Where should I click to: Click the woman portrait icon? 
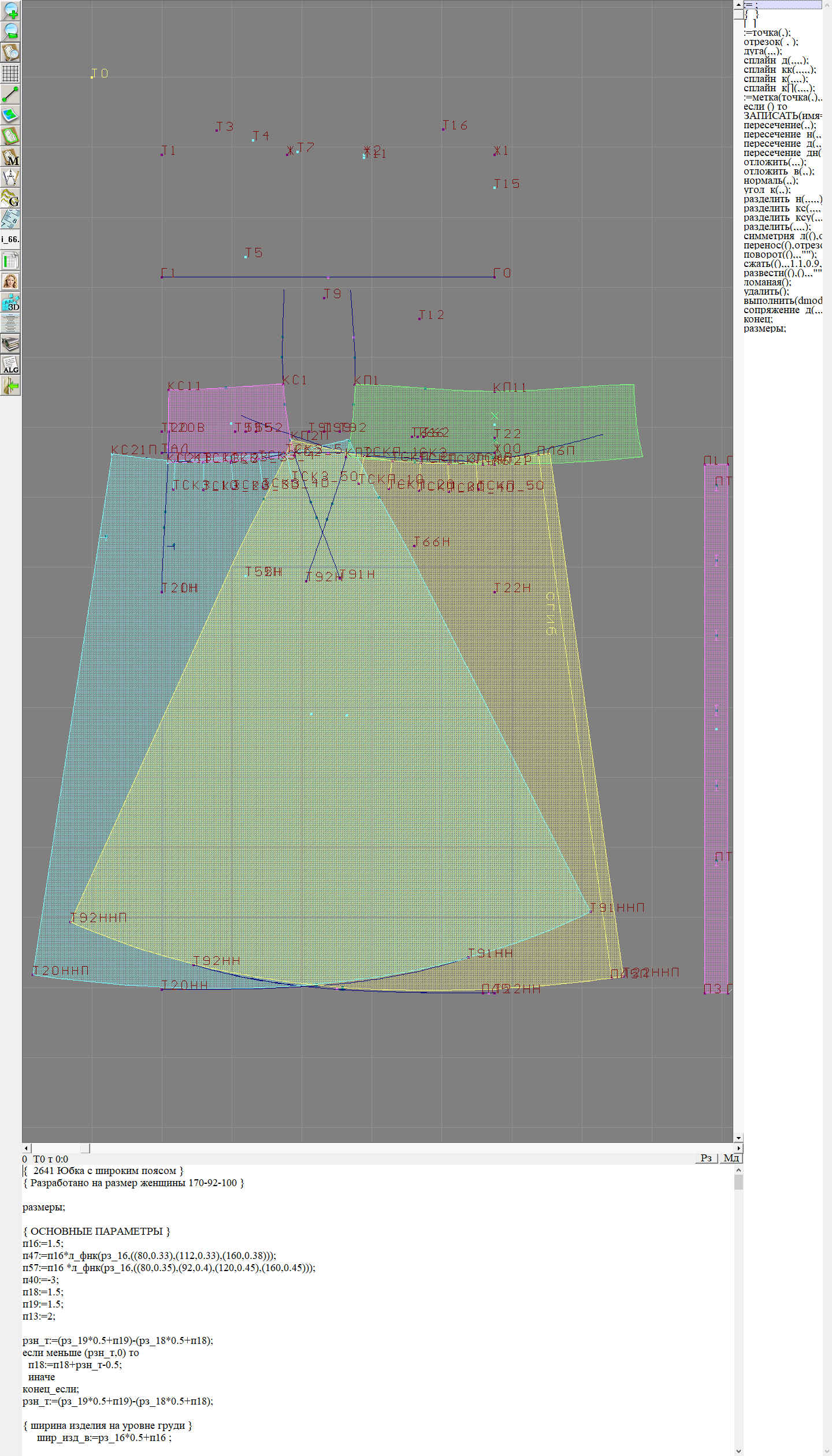pyautogui.click(x=10, y=281)
